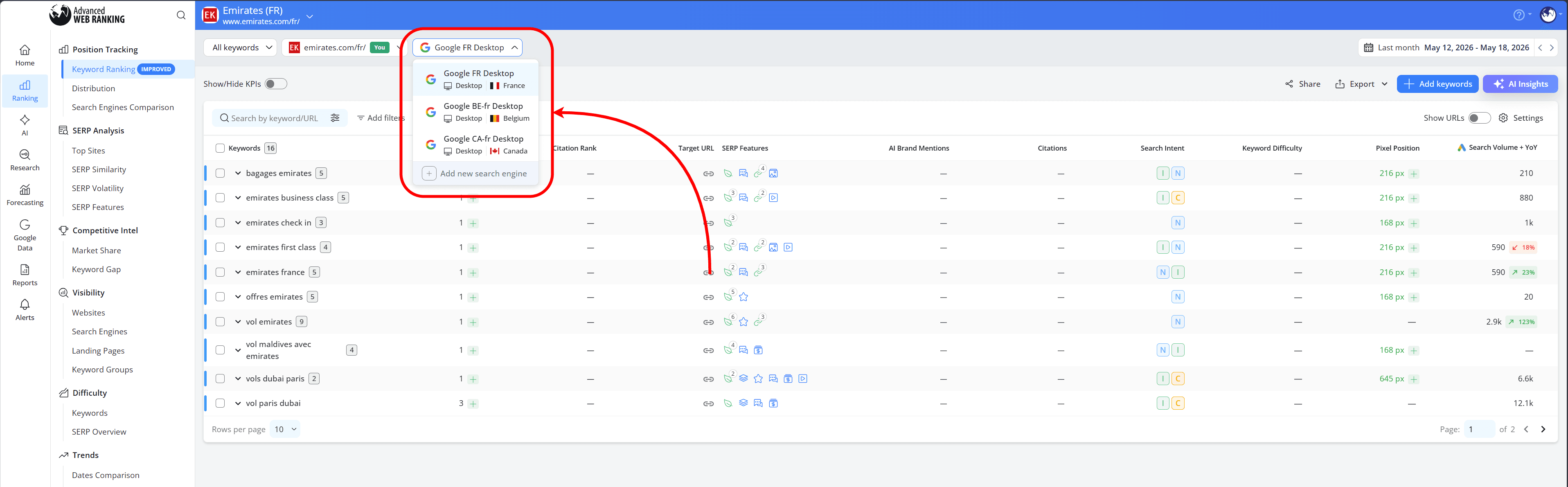
Task: Click the target URL link icon for offres emirates
Action: [709, 297]
